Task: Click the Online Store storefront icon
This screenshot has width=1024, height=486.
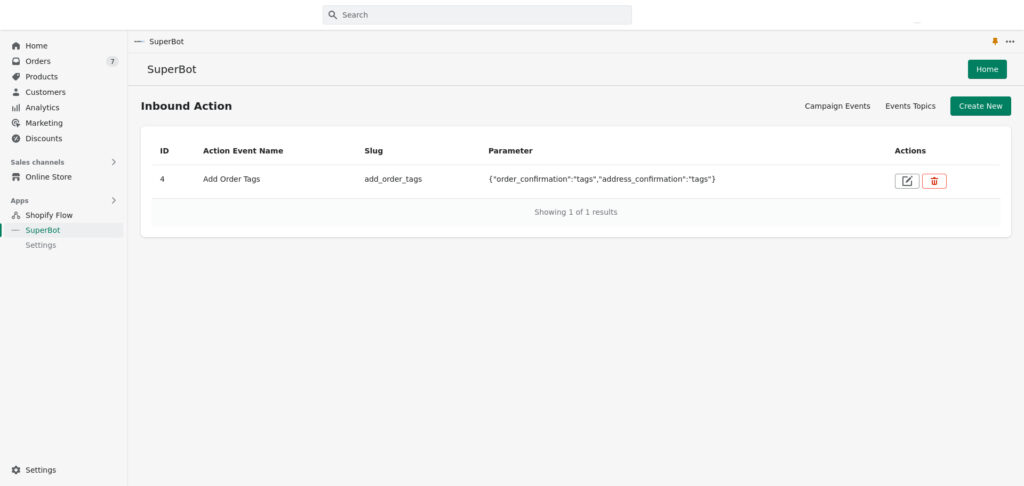Action: pos(16,177)
